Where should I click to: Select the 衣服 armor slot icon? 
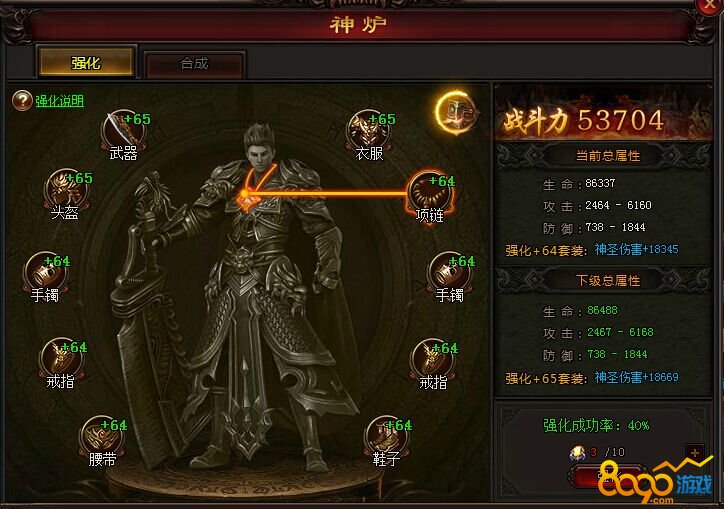(x=368, y=131)
